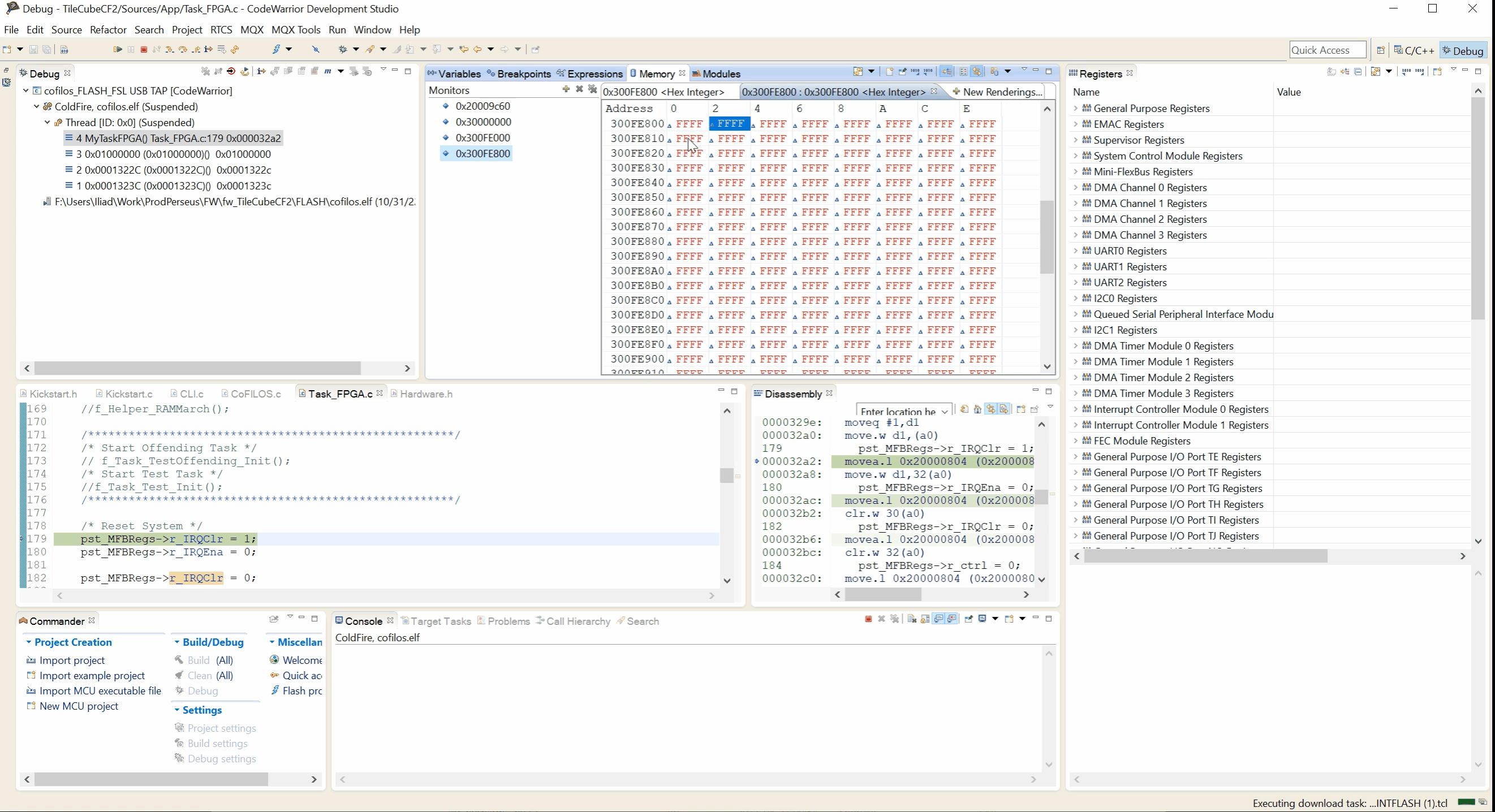The width and height of the screenshot is (1495, 812).
Task: Expand General Purpose Registers group
Action: [x=1075, y=109]
